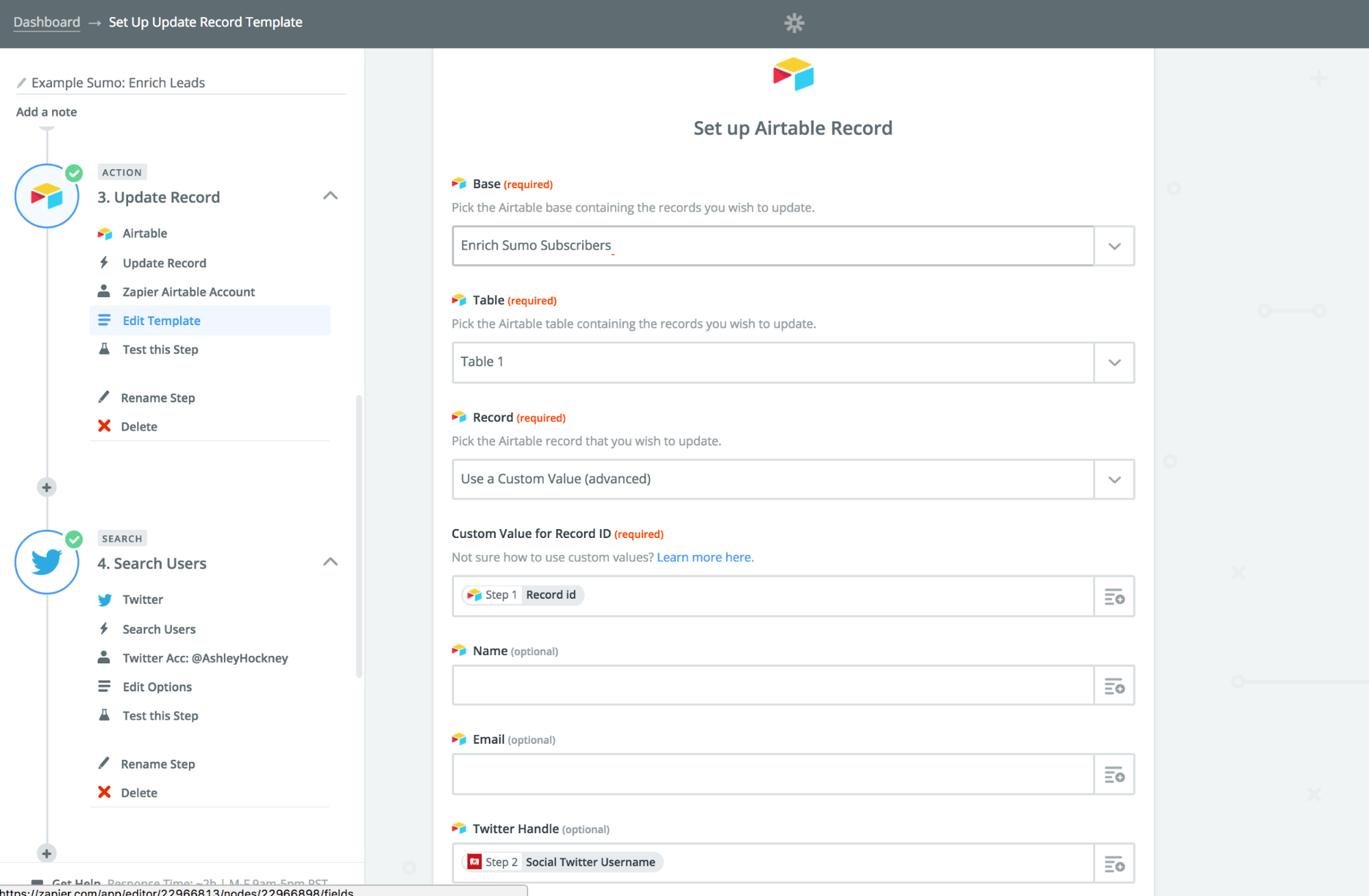Click the pencil icon beside zap name
1369x896 pixels.
pos(21,83)
